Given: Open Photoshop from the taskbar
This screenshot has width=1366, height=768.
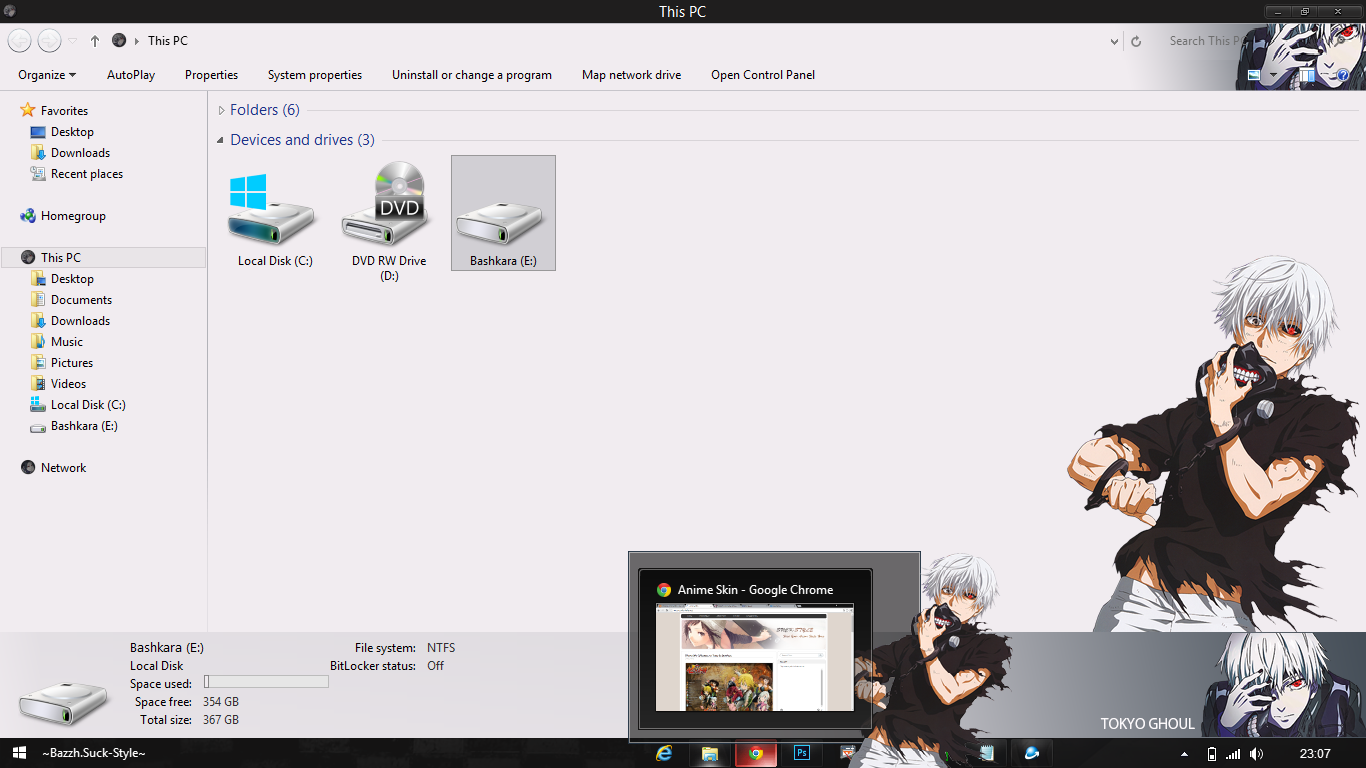Looking at the screenshot, I should [x=801, y=753].
